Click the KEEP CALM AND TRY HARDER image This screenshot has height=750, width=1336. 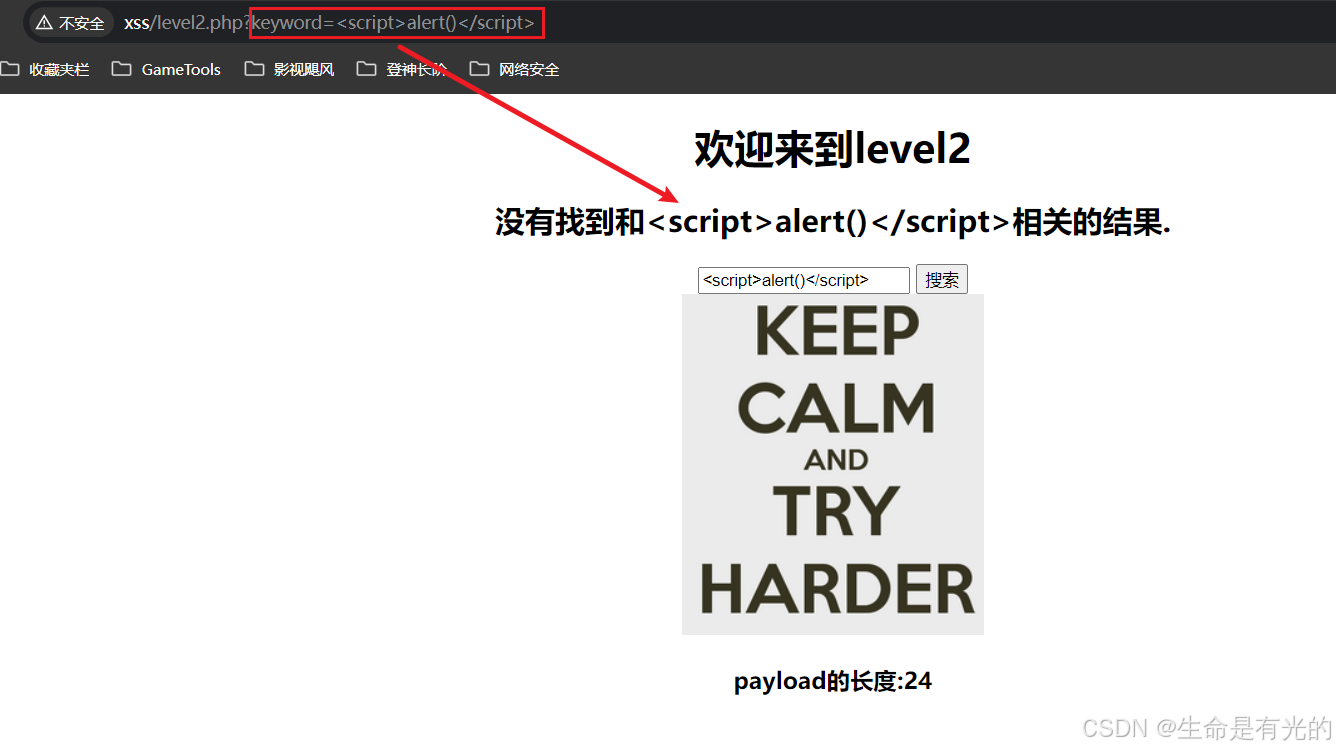point(832,463)
